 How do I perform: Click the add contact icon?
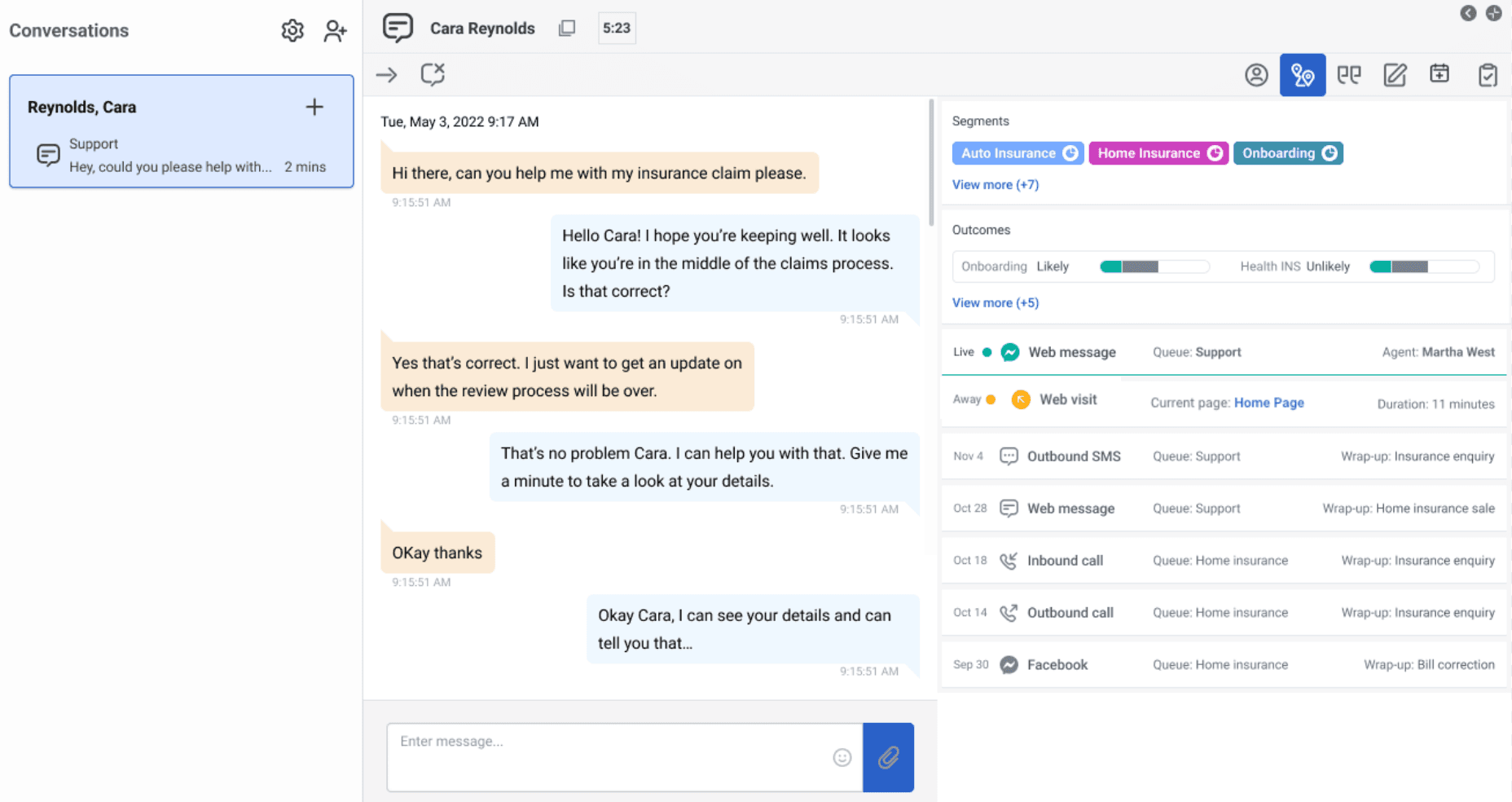[x=334, y=30]
